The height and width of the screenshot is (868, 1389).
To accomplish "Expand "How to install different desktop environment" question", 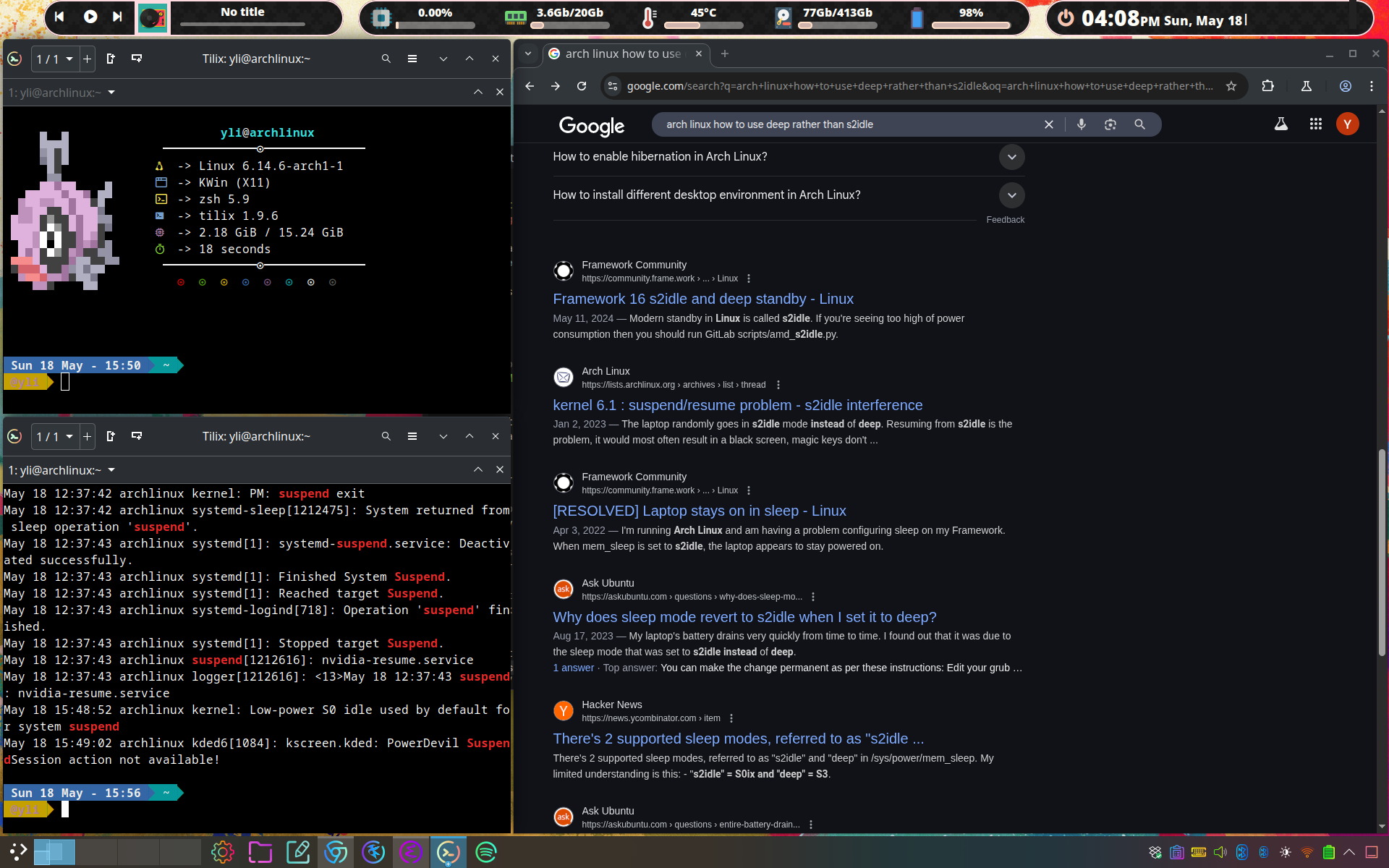I will 1011,195.
